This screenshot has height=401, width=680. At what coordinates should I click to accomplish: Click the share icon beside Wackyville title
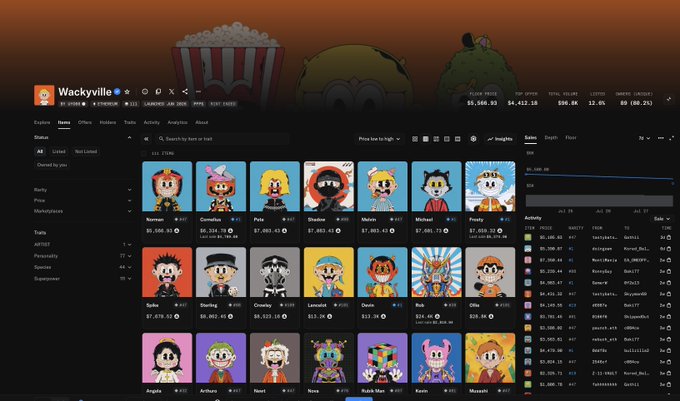[185, 92]
